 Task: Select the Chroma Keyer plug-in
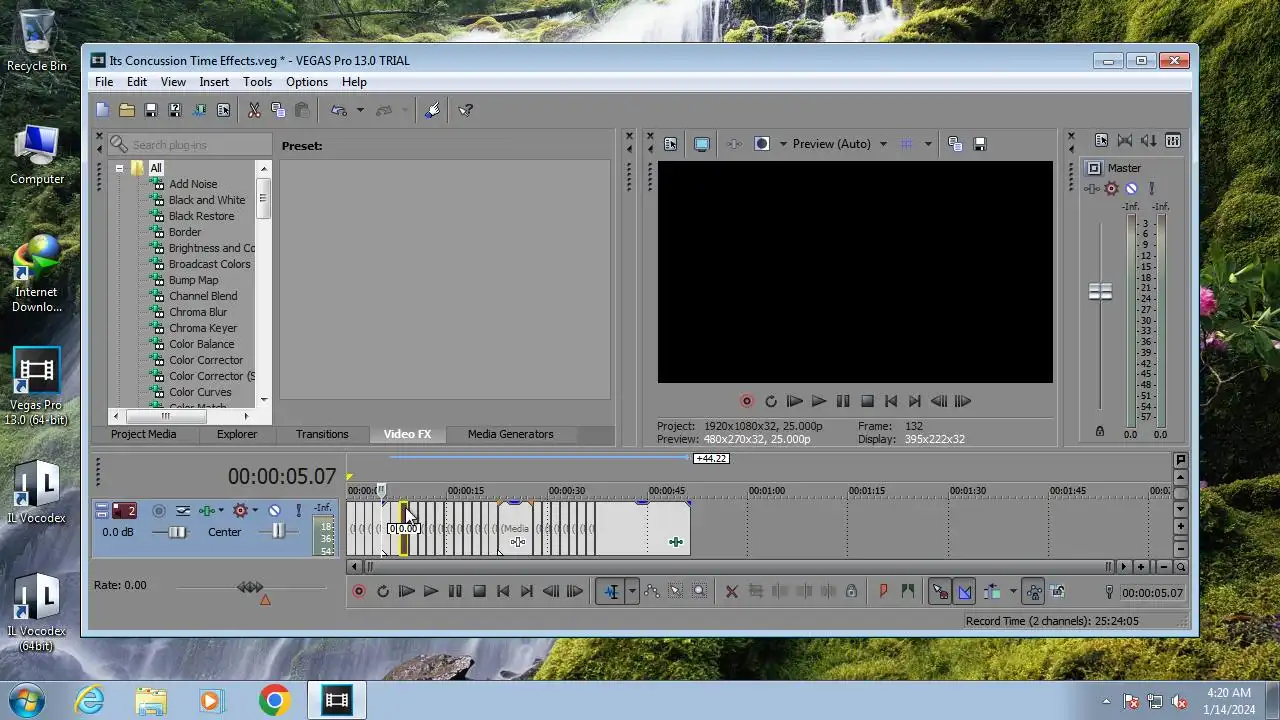pos(203,328)
